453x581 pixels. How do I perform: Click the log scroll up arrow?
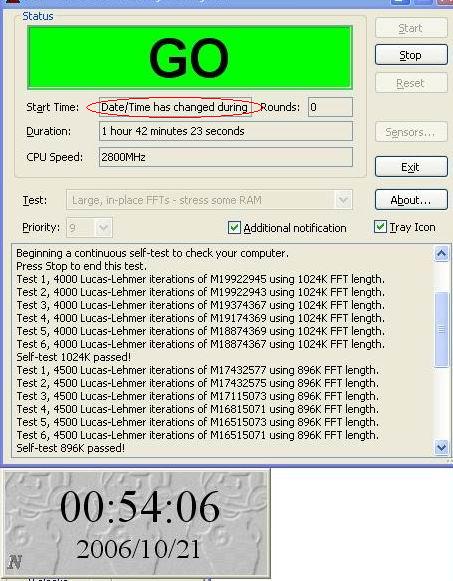(441, 254)
